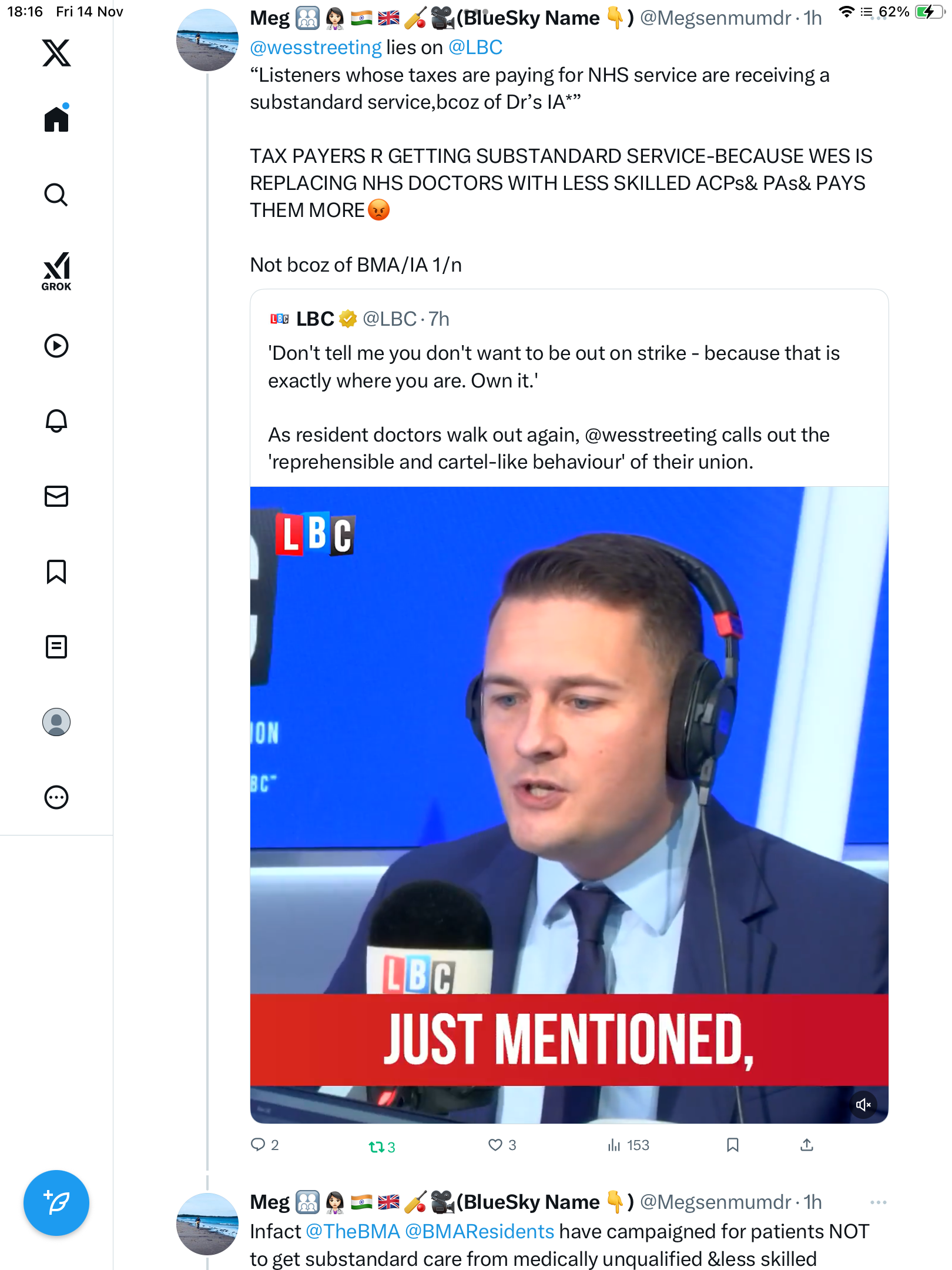Bookmark the tweet quoting LBC
The height and width of the screenshot is (1270, 952).
click(732, 1145)
